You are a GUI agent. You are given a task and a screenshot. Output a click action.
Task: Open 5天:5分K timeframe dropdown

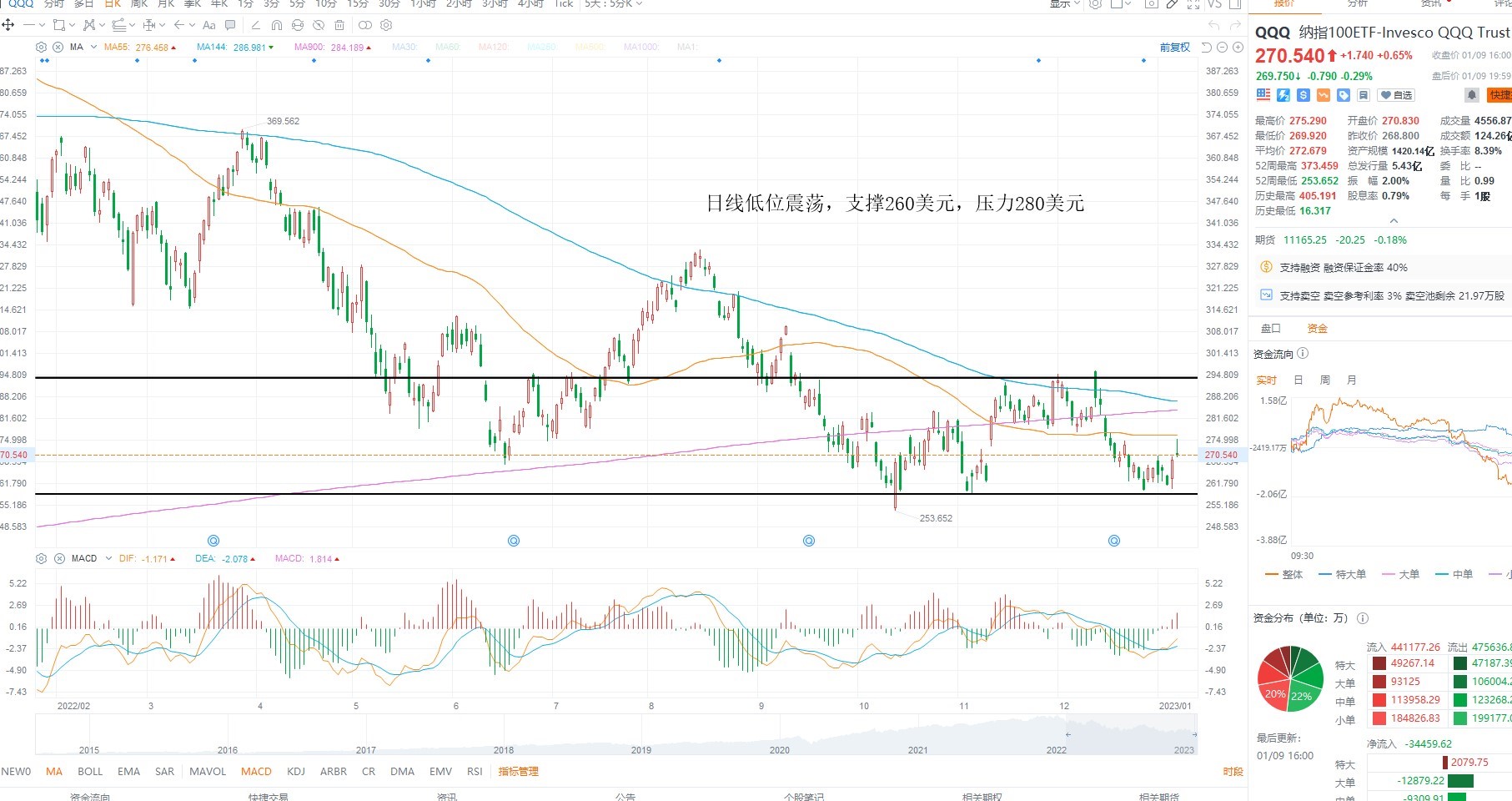pos(613,3)
